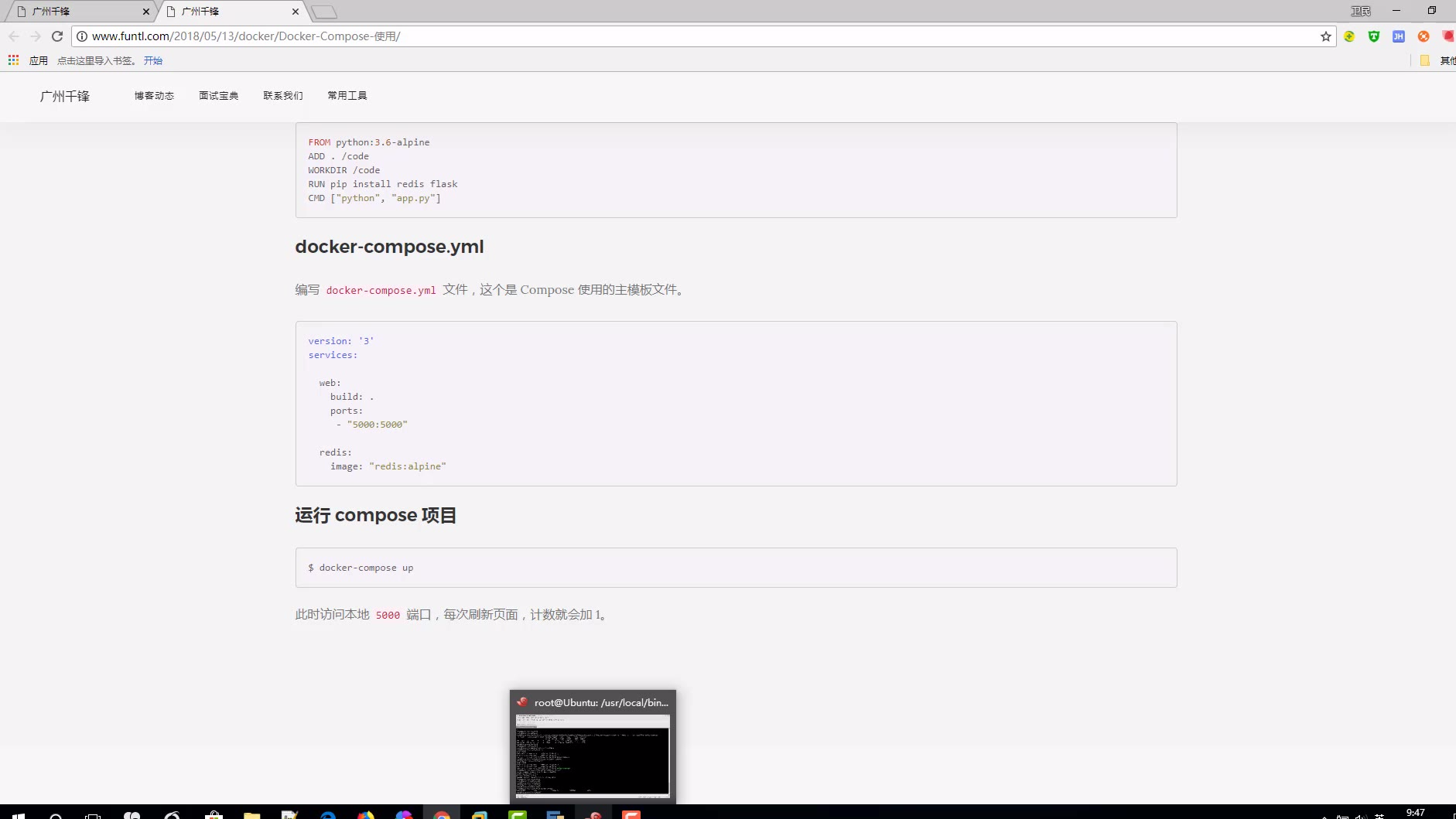The height and width of the screenshot is (819, 1456).
Task: Click the CMD python app.py line
Action: tap(374, 198)
